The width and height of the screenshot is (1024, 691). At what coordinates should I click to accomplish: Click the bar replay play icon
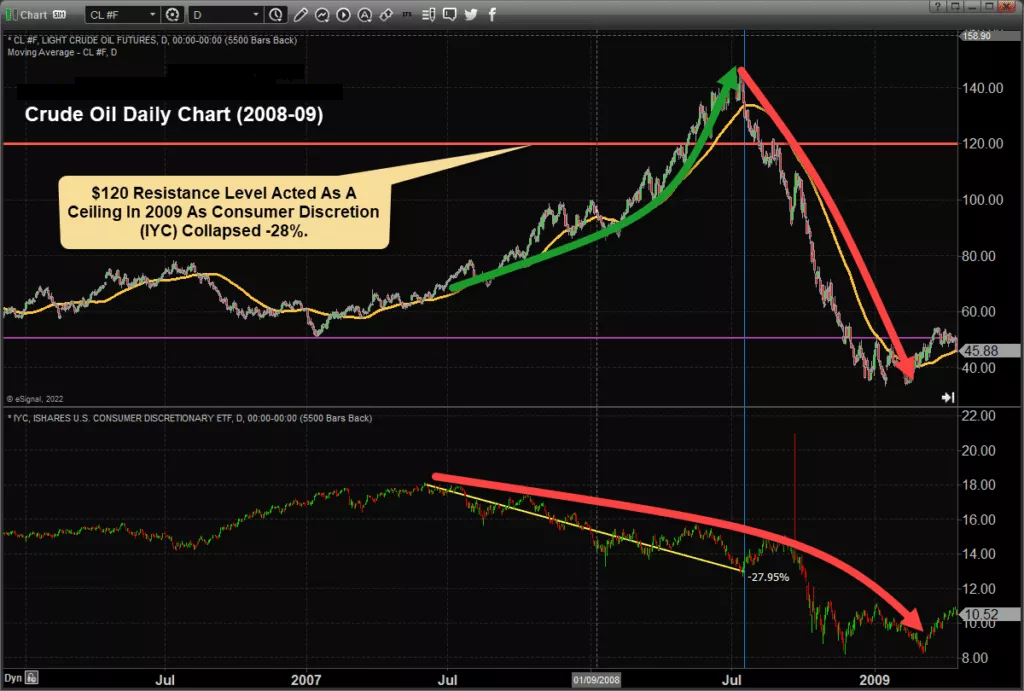click(344, 14)
